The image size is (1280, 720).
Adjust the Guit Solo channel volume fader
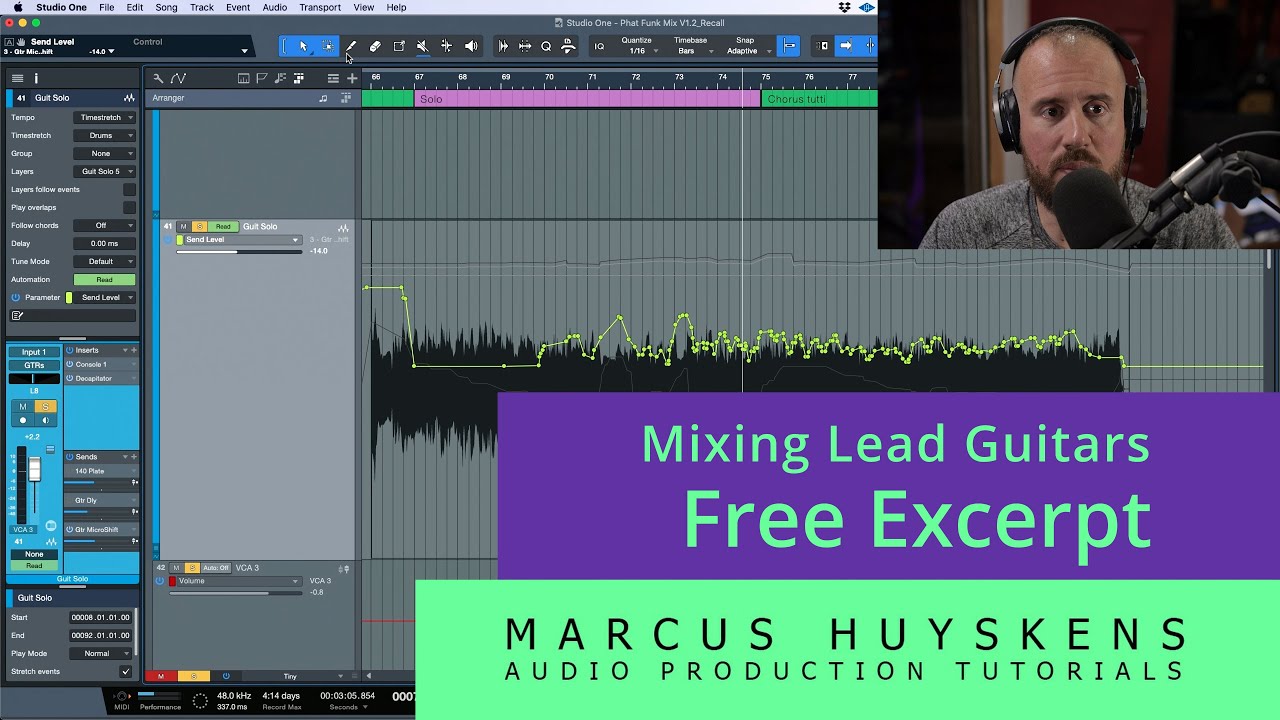(x=34, y=470)
